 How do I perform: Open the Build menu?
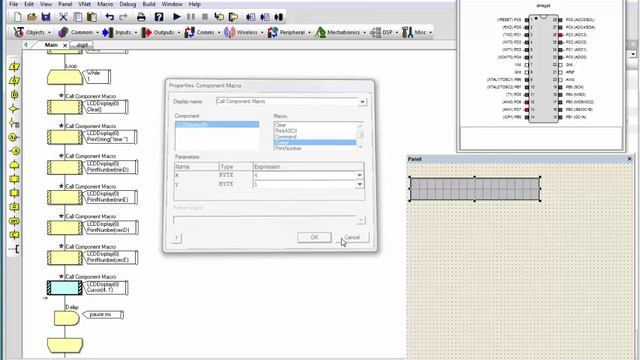(149, 4)
